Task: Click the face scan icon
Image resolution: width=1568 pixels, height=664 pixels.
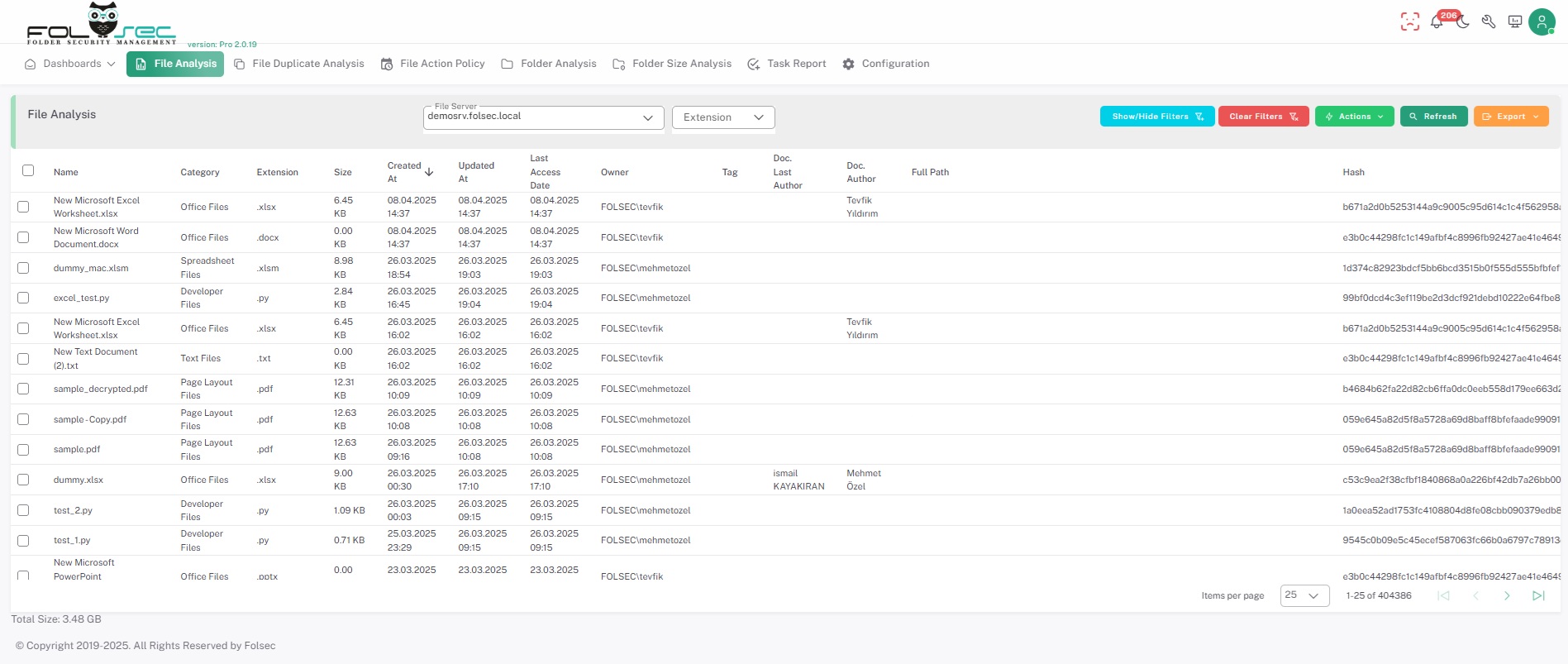Action: click(x=1410, y=22)
